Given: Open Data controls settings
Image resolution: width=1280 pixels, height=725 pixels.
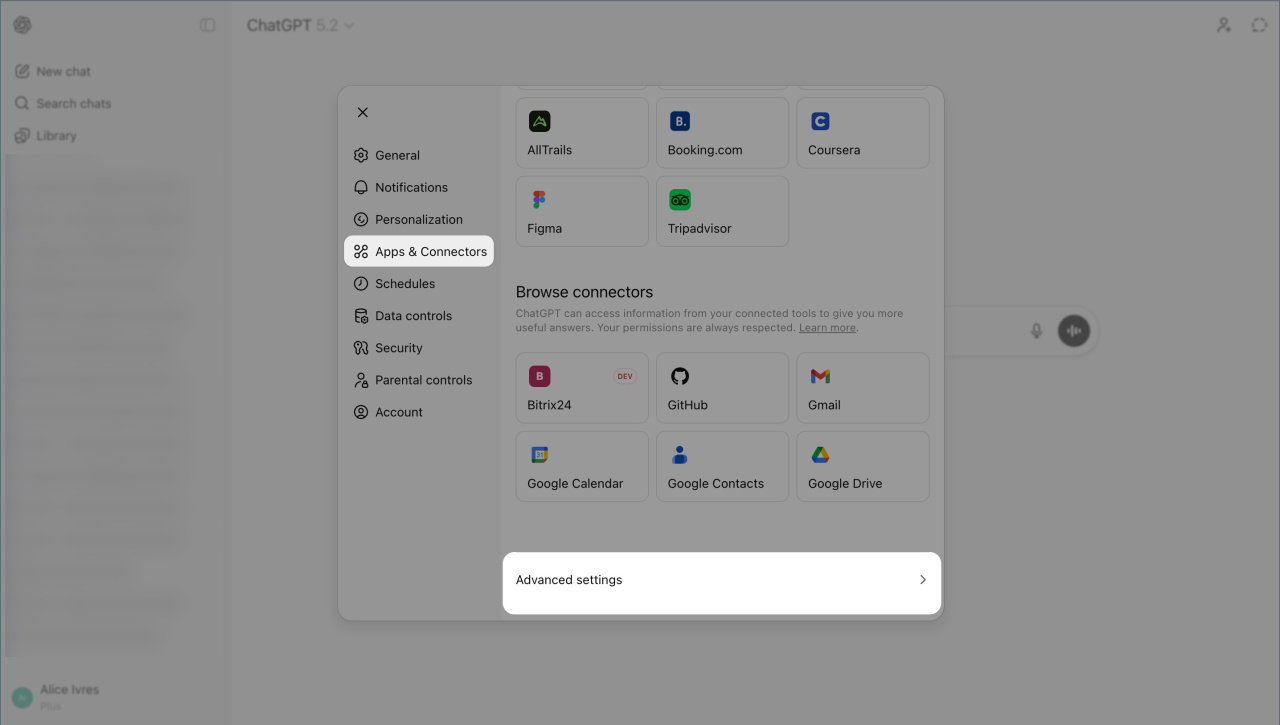Looking at the screenshot, I should coord(413,316).
